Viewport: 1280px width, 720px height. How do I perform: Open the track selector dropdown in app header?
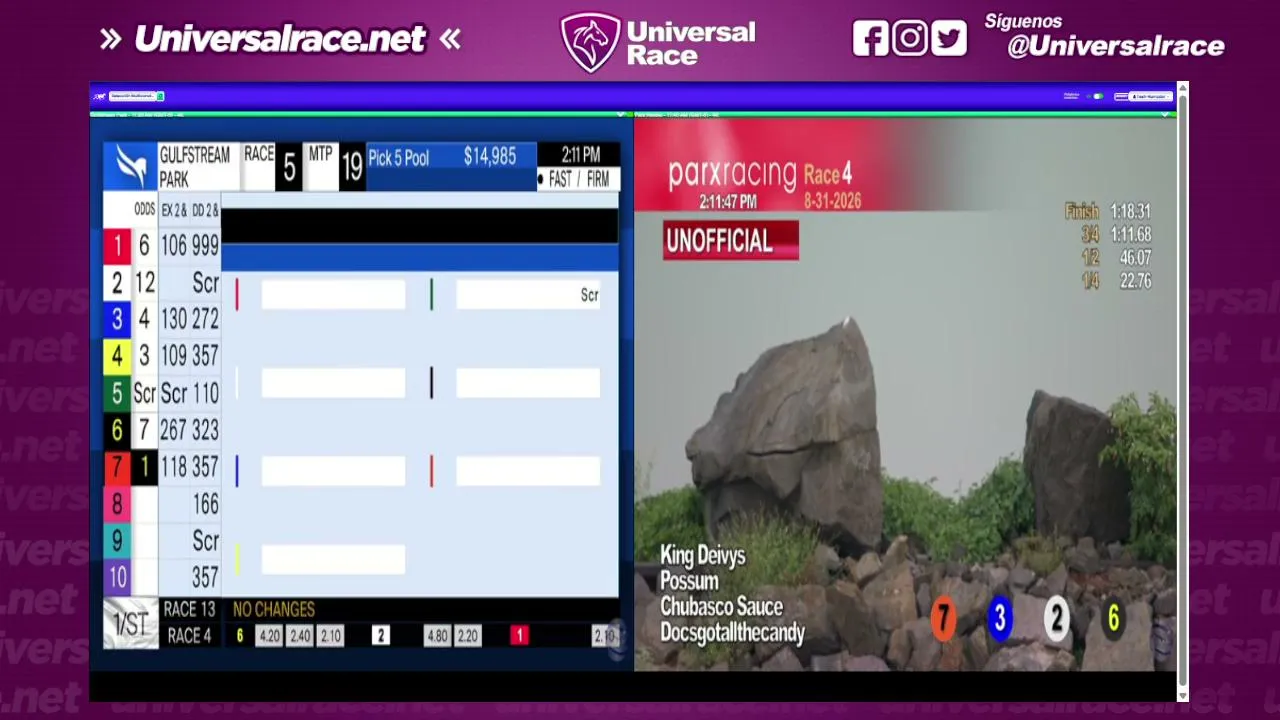(134, 96)
